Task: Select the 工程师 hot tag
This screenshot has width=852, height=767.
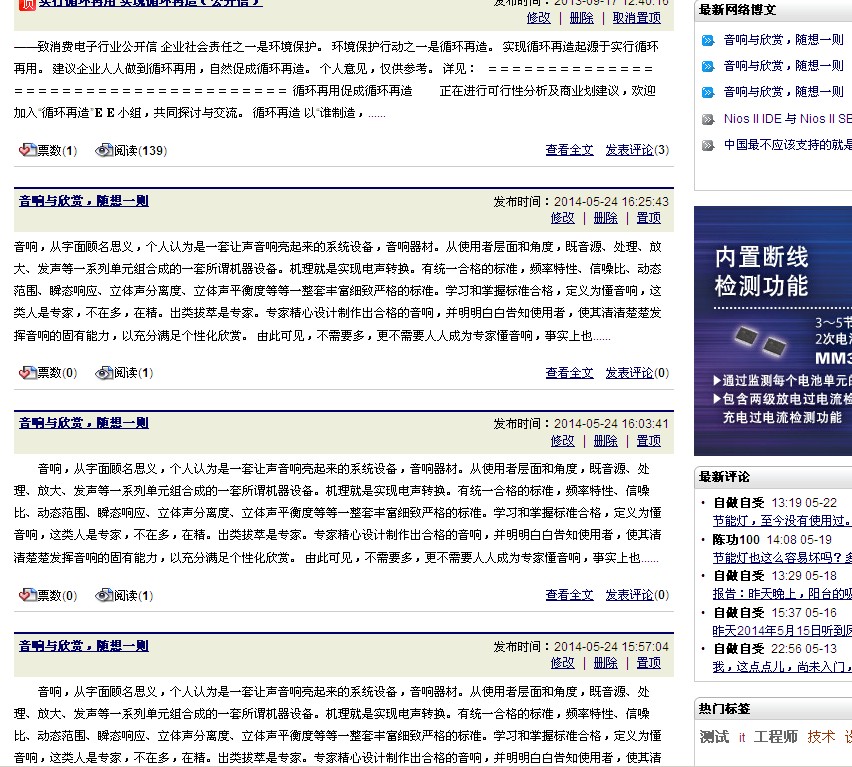Action: pyautogui.click(x=775, y=737)
